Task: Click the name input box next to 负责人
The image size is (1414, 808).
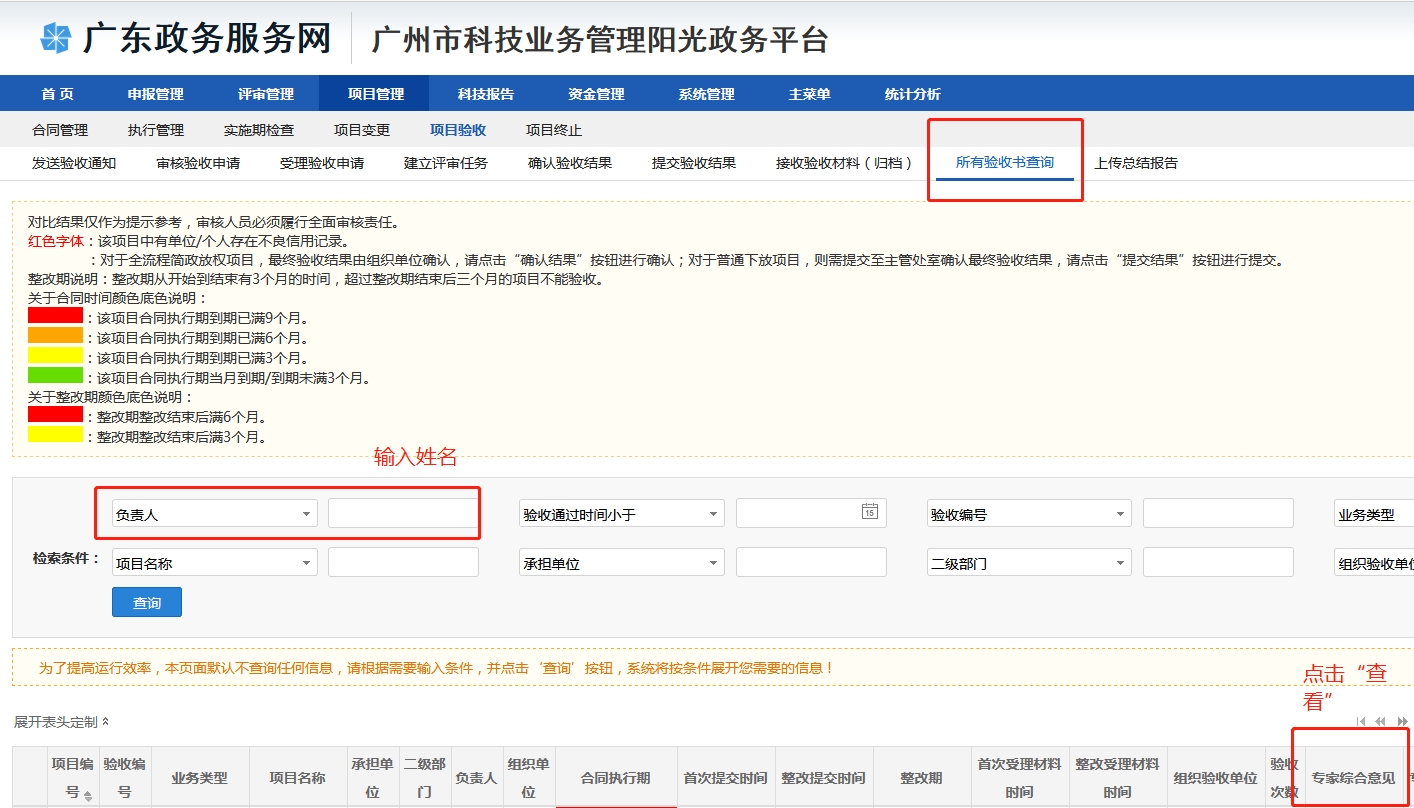Action: click(403, 514)
